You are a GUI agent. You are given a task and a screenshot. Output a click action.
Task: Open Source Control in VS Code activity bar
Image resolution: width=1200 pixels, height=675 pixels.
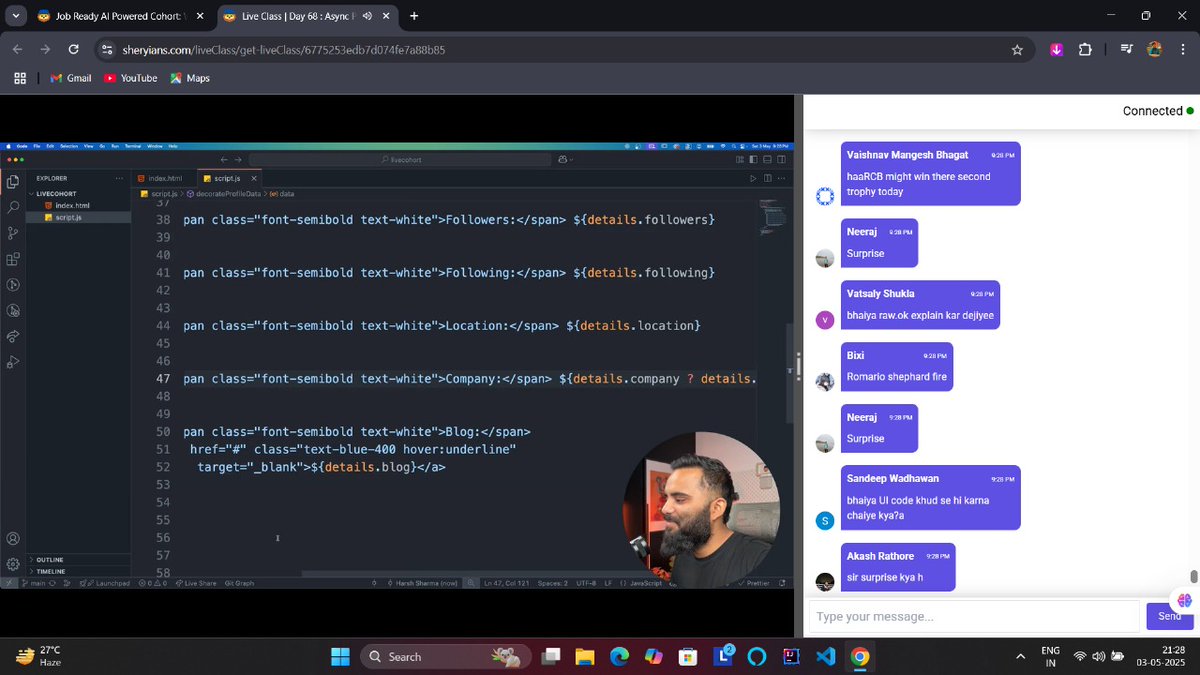13,233
